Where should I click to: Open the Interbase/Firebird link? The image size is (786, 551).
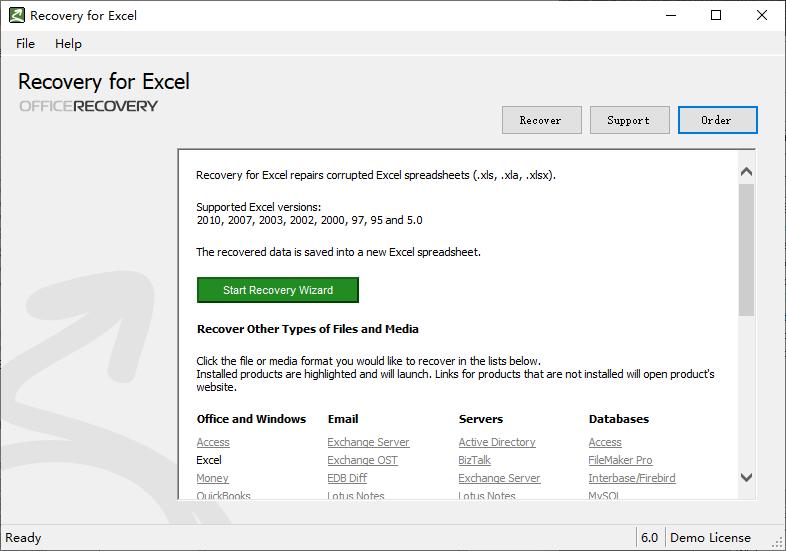click(x=632, y=478)
